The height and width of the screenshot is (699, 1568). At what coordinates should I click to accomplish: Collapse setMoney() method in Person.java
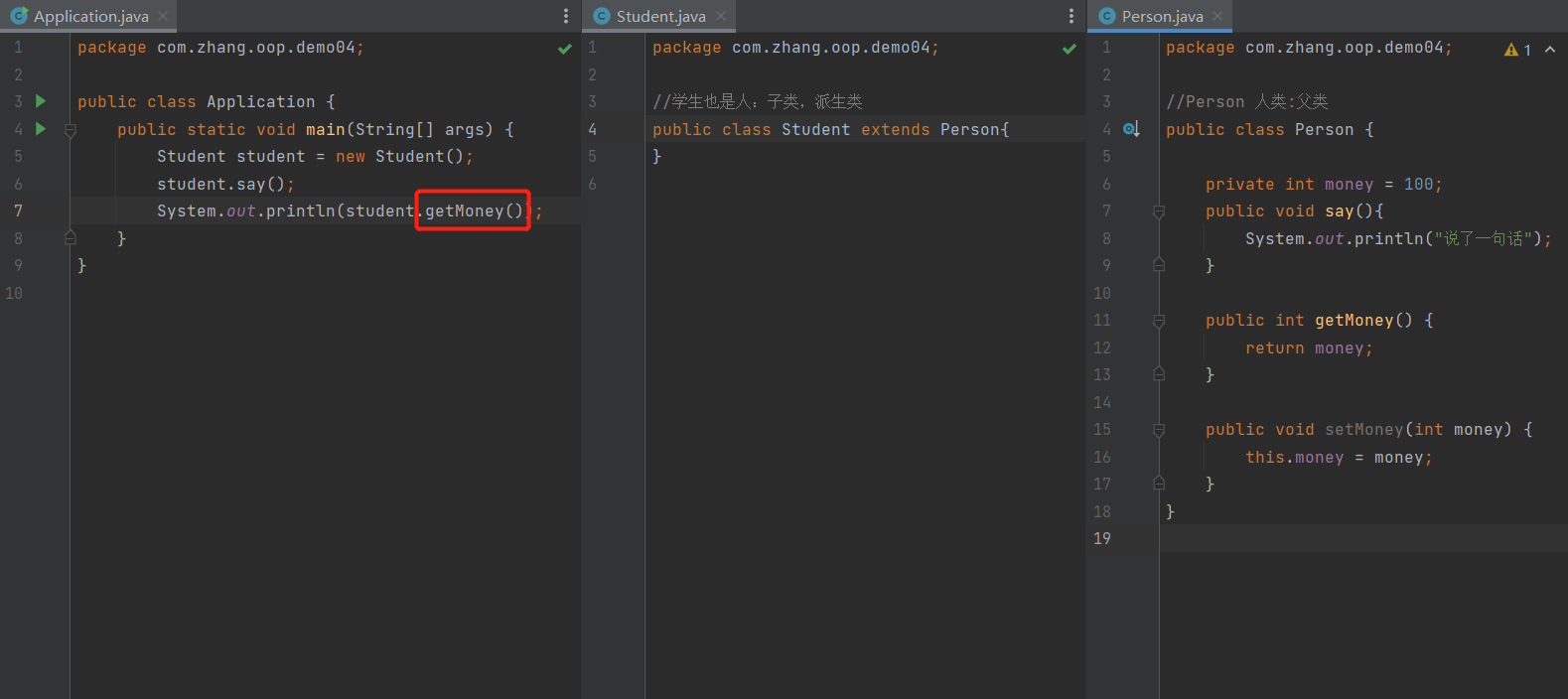click(x=1159, y=430)
